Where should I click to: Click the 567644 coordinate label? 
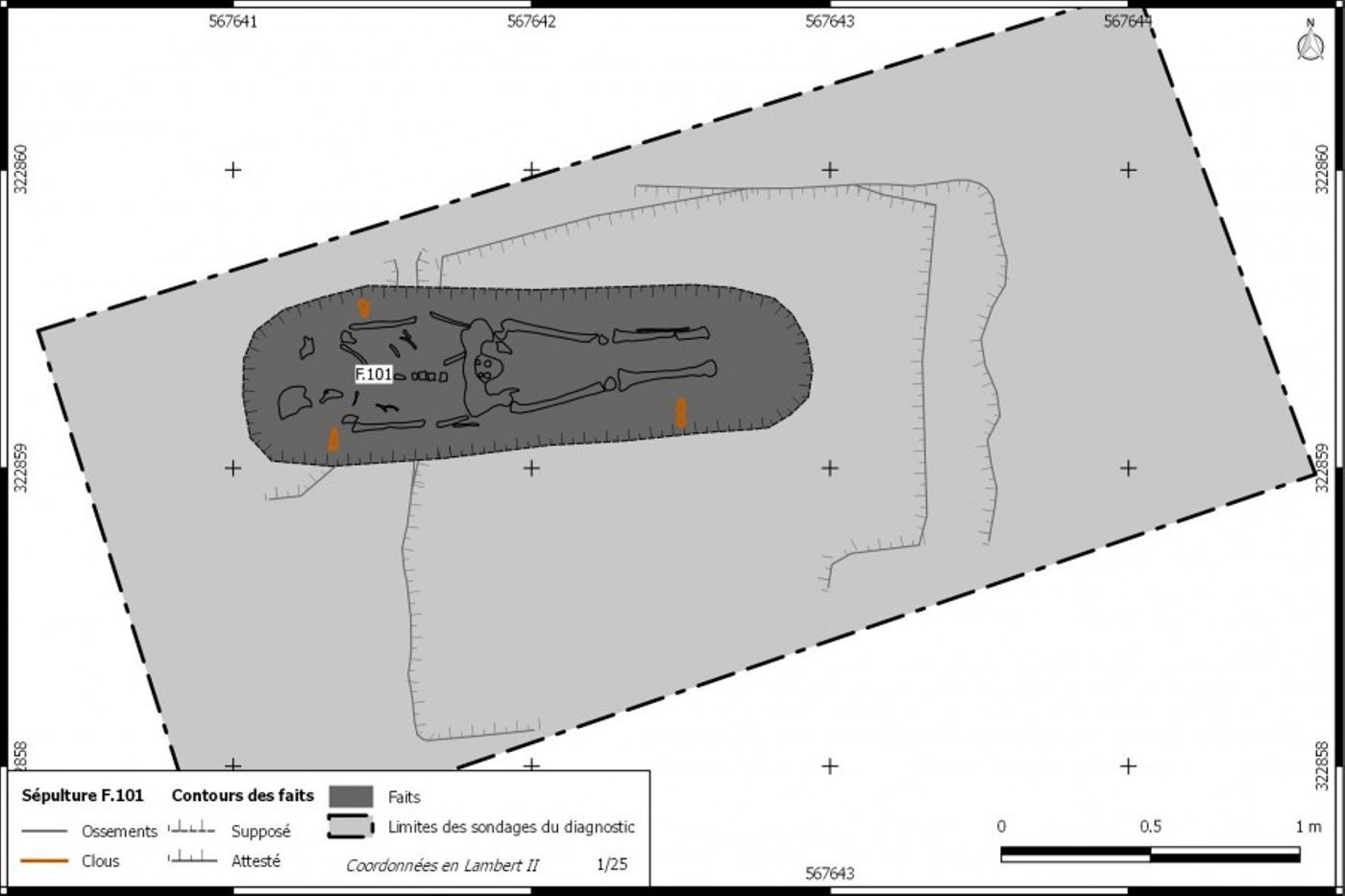[1126, 21]
